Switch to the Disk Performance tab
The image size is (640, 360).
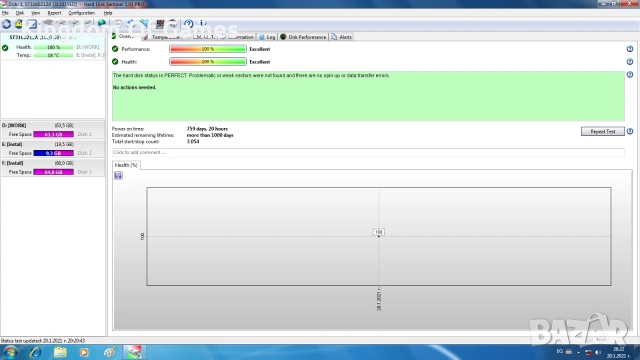[303, 37]
